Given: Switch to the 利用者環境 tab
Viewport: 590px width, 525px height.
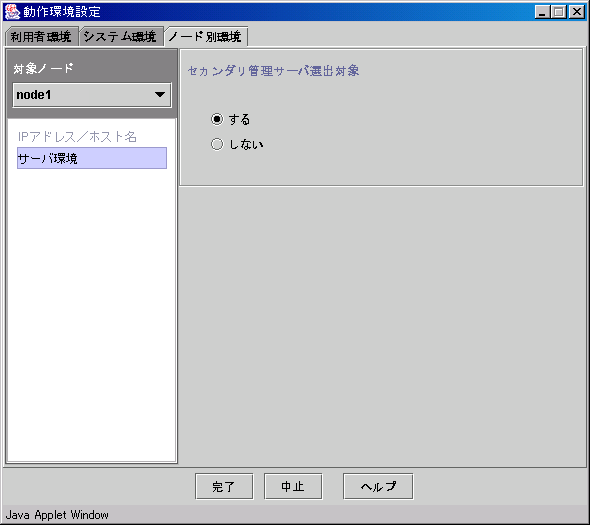Looking at the screenshot, I should pos(41,37).
